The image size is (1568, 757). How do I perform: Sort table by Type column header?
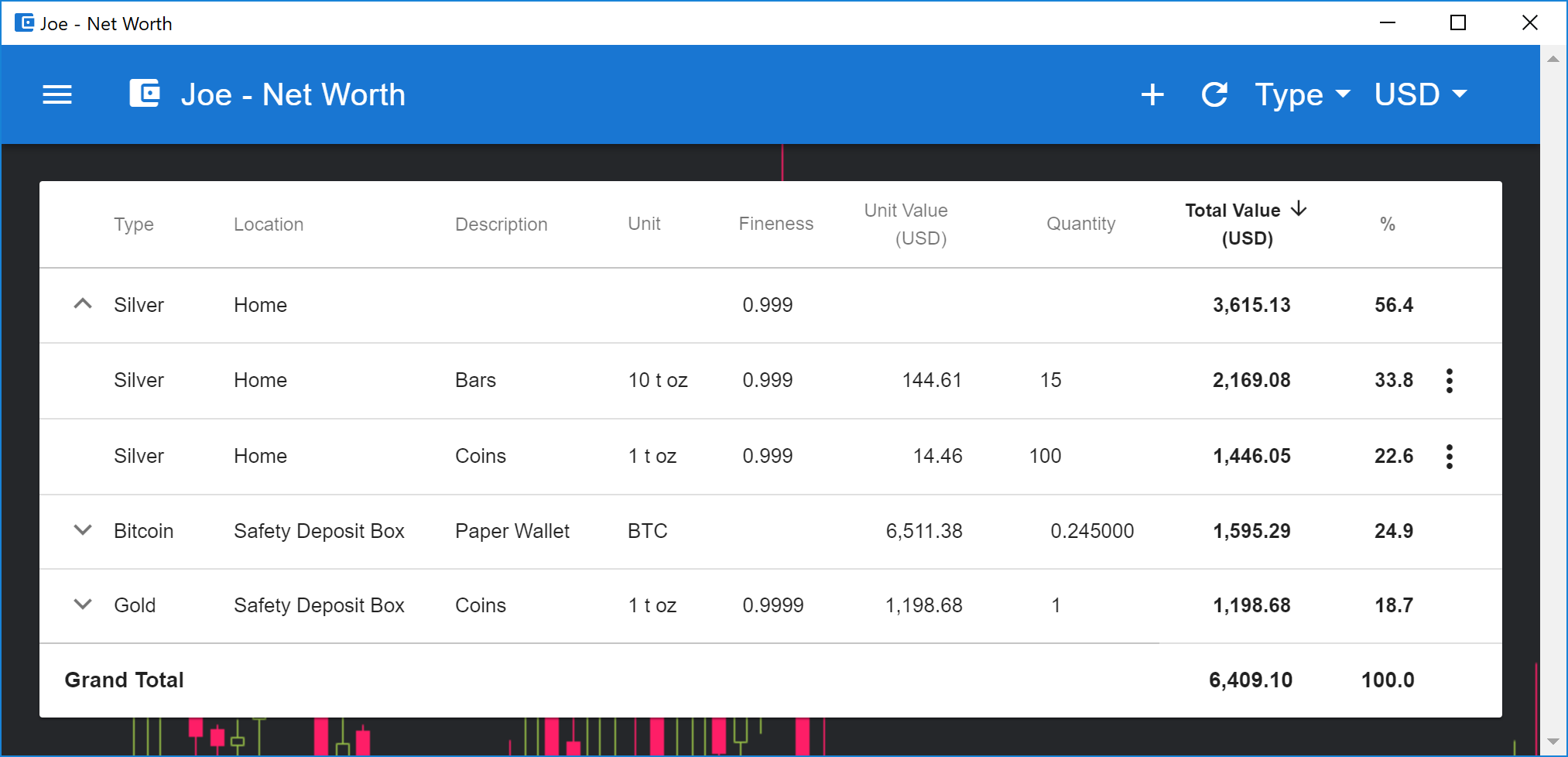[x=134, y=224]
